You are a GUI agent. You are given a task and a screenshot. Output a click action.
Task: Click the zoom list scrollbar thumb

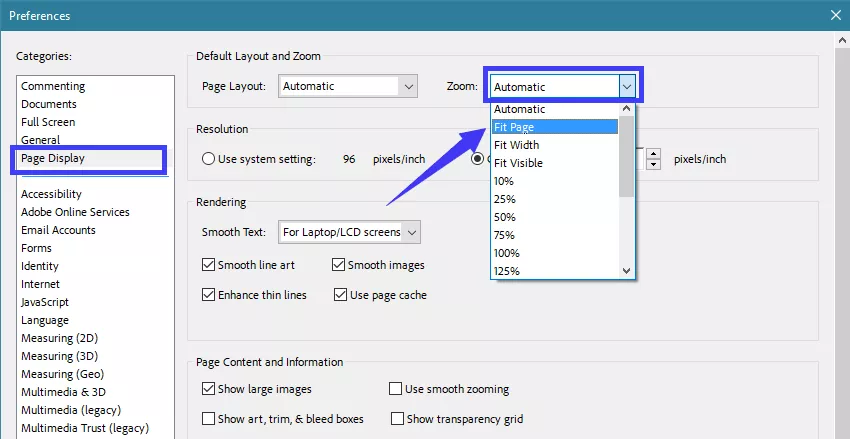(627, 157)
